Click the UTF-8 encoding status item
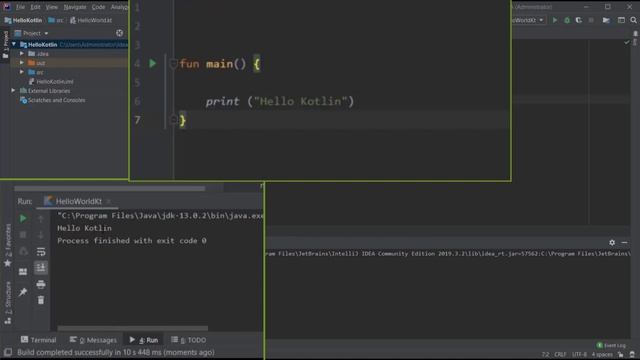 pyautogui.click(x=579, y=354)
